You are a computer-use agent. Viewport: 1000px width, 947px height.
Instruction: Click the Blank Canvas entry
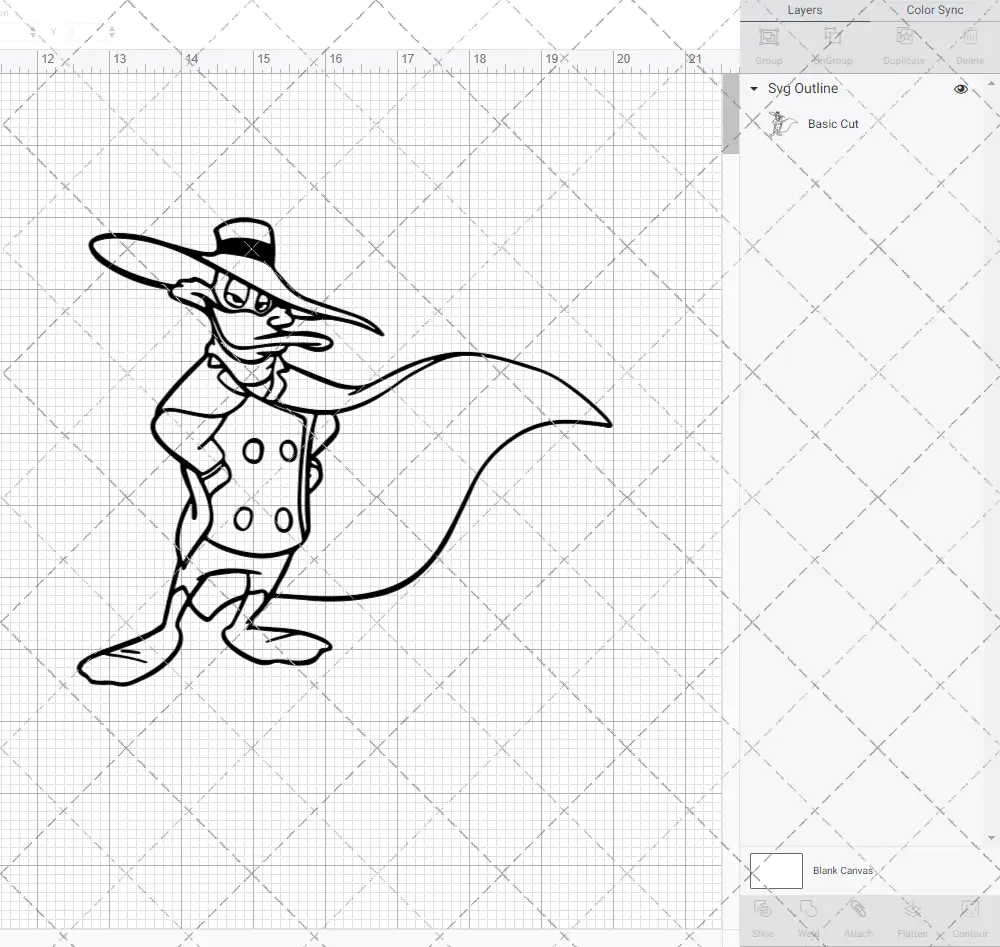point(843,870)
